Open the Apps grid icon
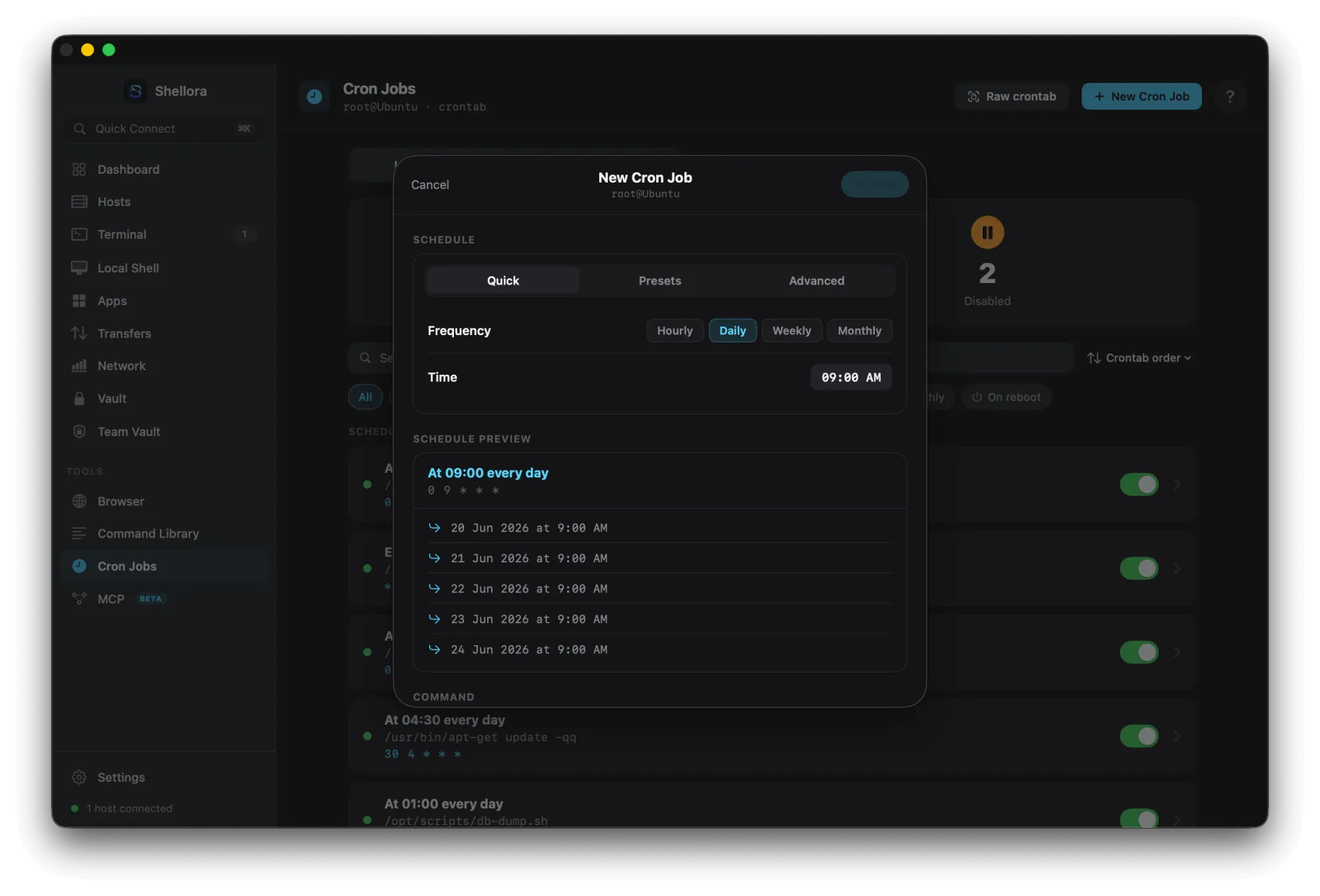 79,301
